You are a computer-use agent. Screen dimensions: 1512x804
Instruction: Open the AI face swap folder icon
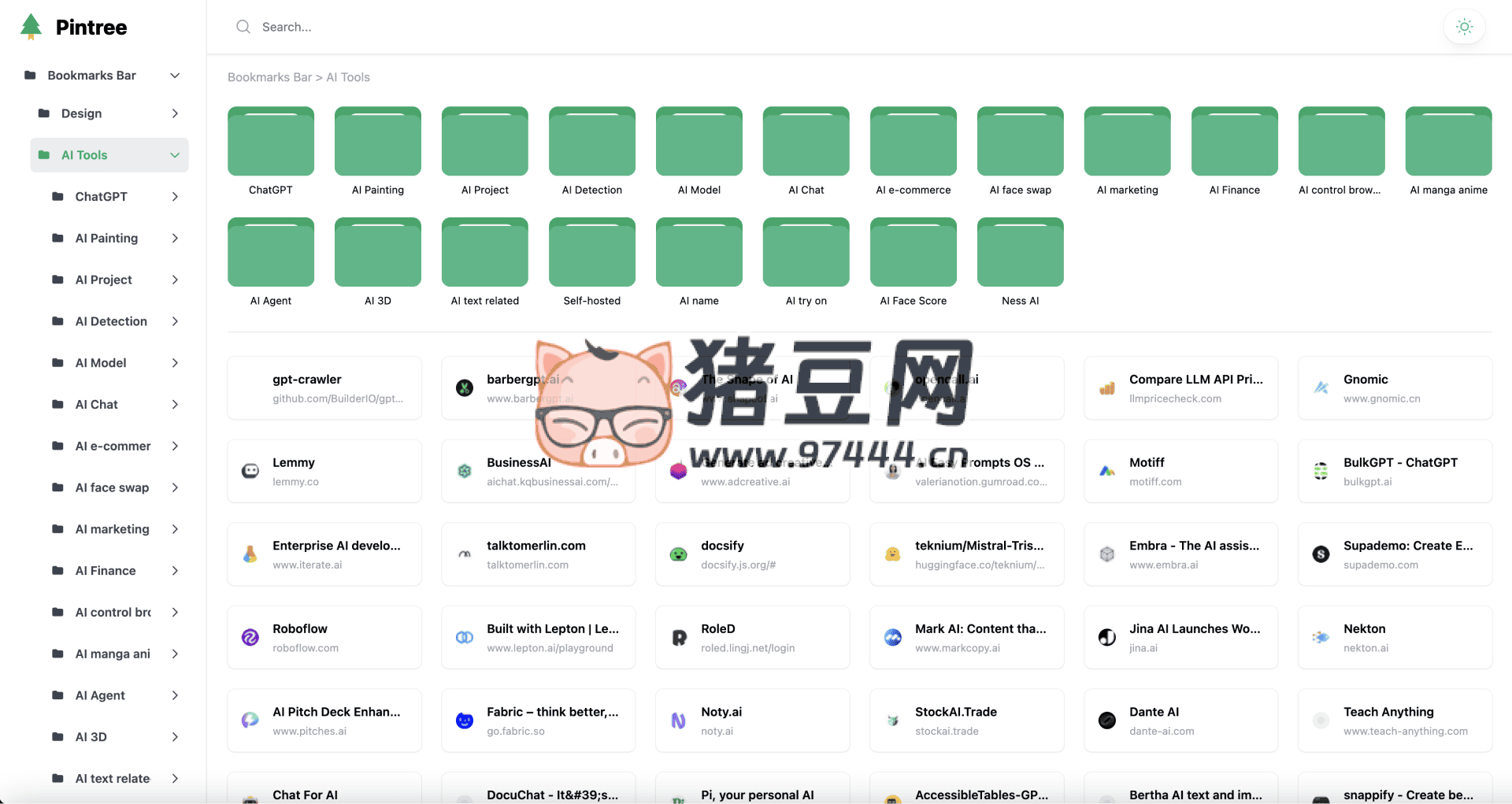click(x=1020, y=142)
